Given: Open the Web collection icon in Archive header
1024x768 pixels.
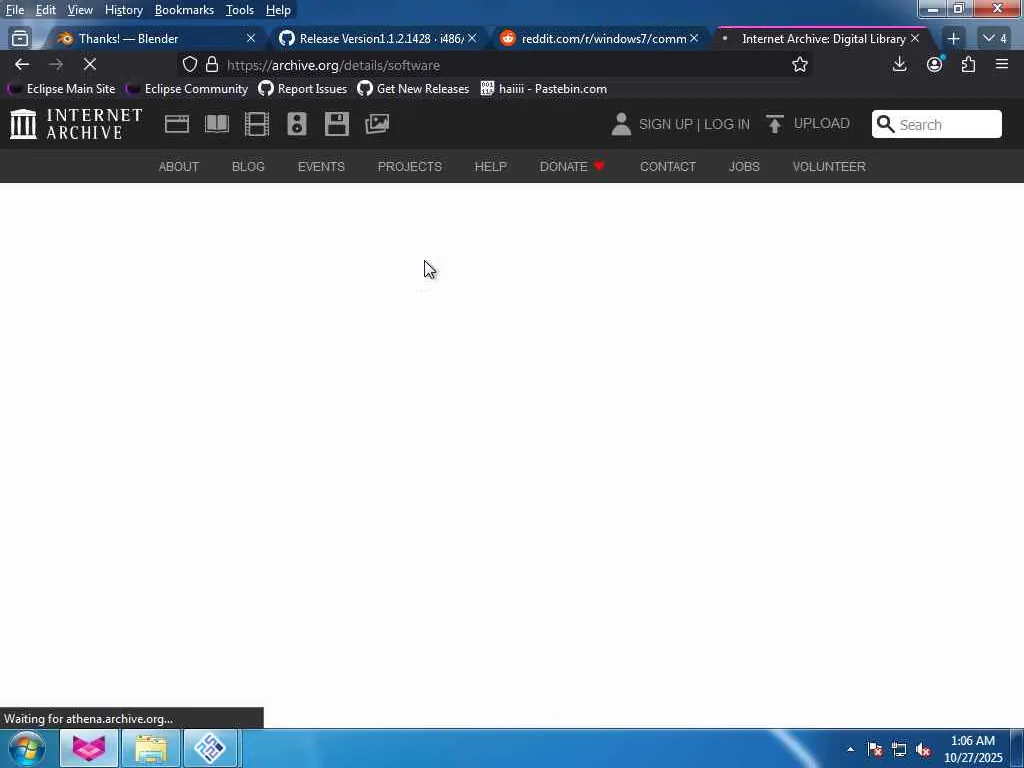Looking at the screenshot, I should 177,124.
